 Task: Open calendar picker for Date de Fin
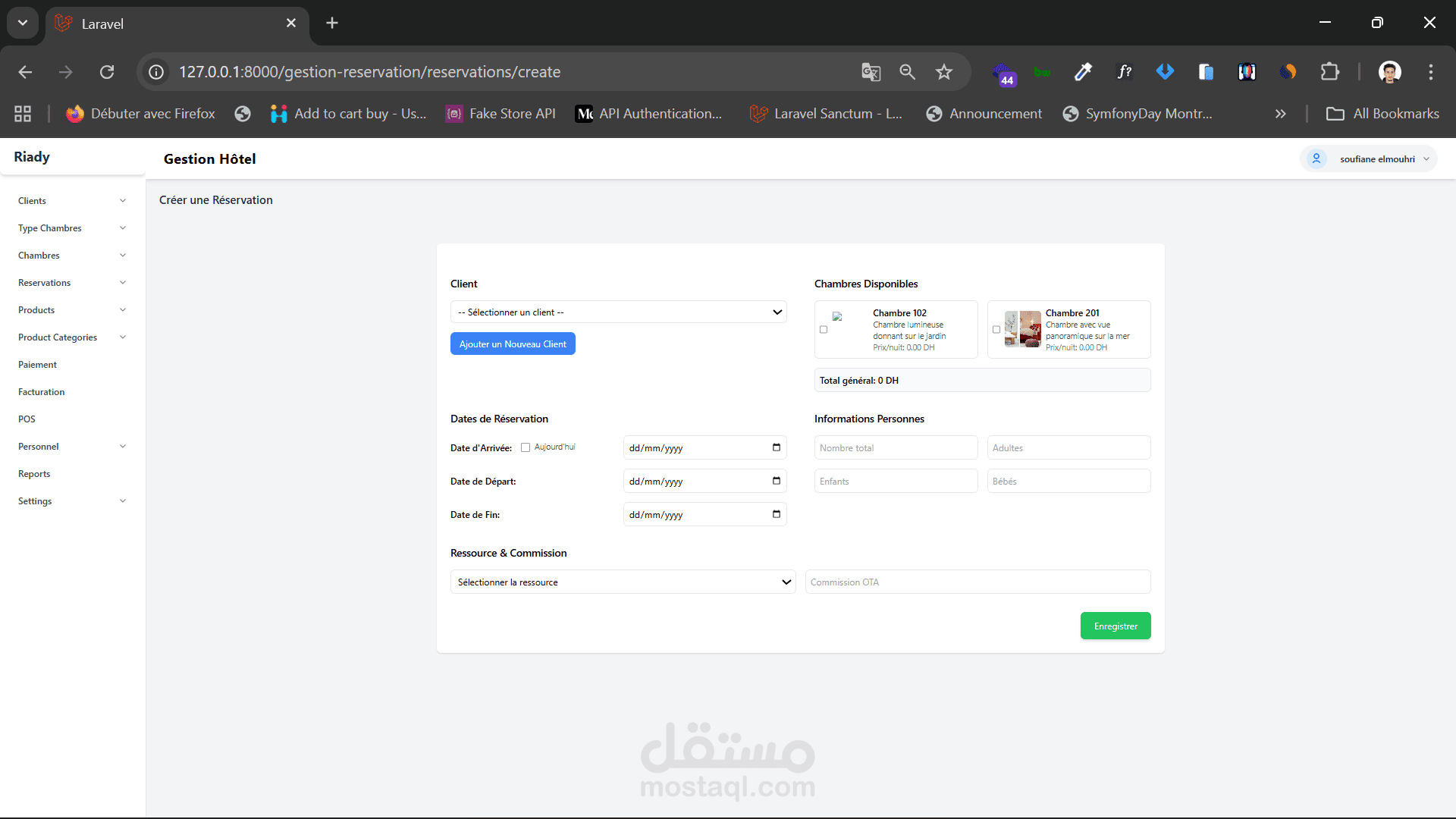tap(776, 514)
